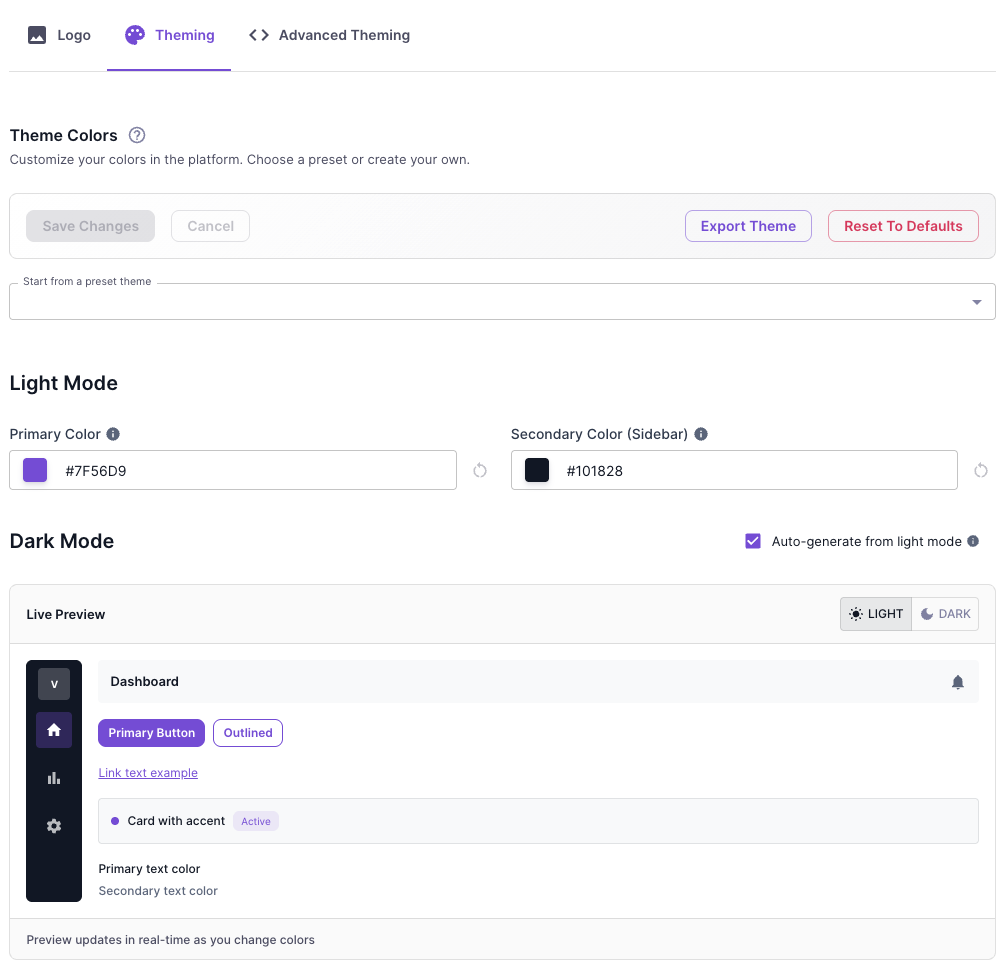Reset the Primary Color using its revert icon
1003x967 pixels.
(x=479, y=470)
